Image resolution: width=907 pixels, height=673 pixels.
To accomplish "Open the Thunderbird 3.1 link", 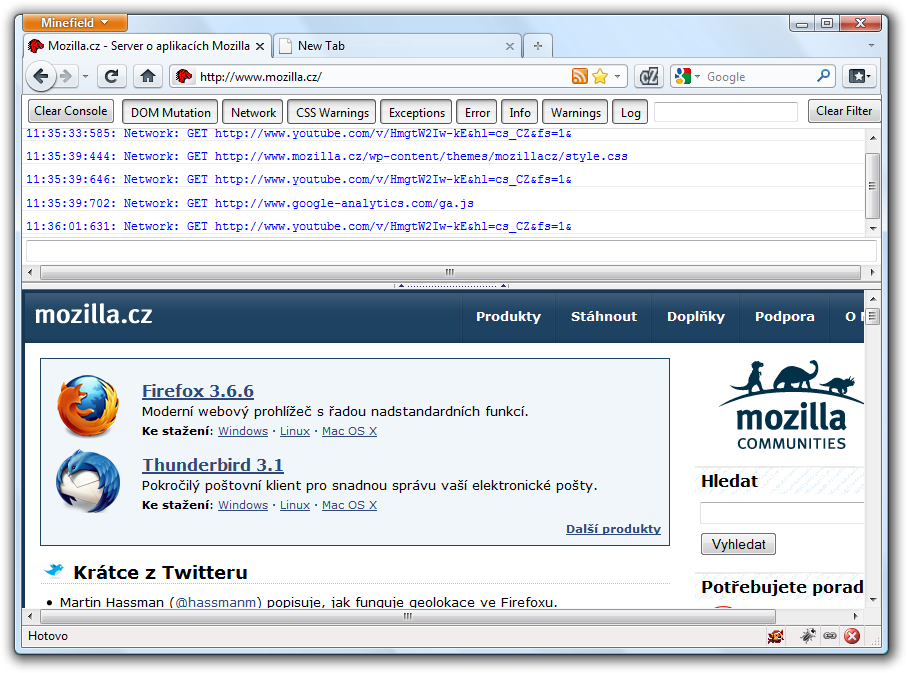I will coord(213,465).
